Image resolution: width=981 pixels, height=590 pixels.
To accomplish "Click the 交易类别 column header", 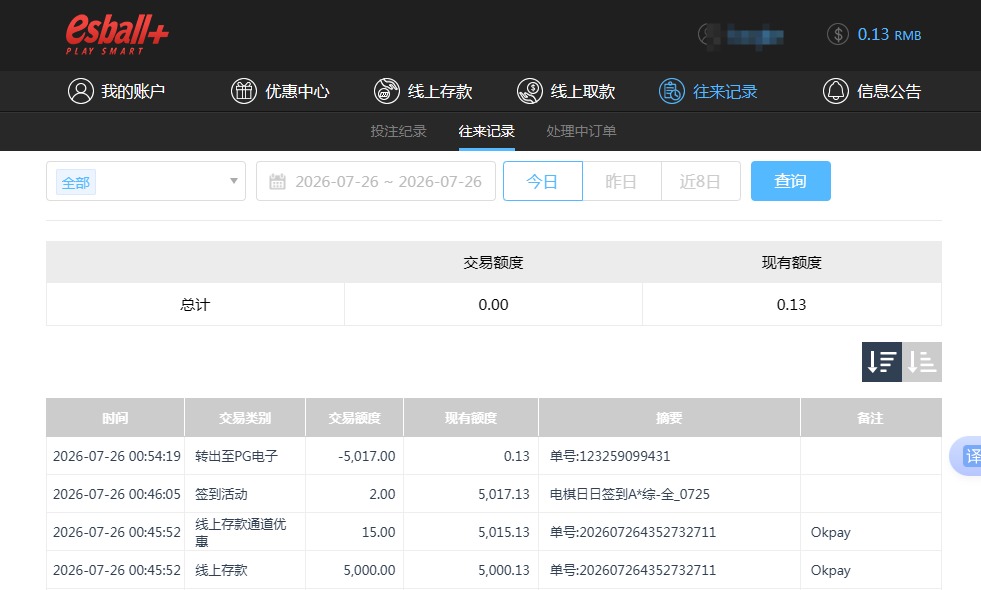I will click(x=245, y=417).
